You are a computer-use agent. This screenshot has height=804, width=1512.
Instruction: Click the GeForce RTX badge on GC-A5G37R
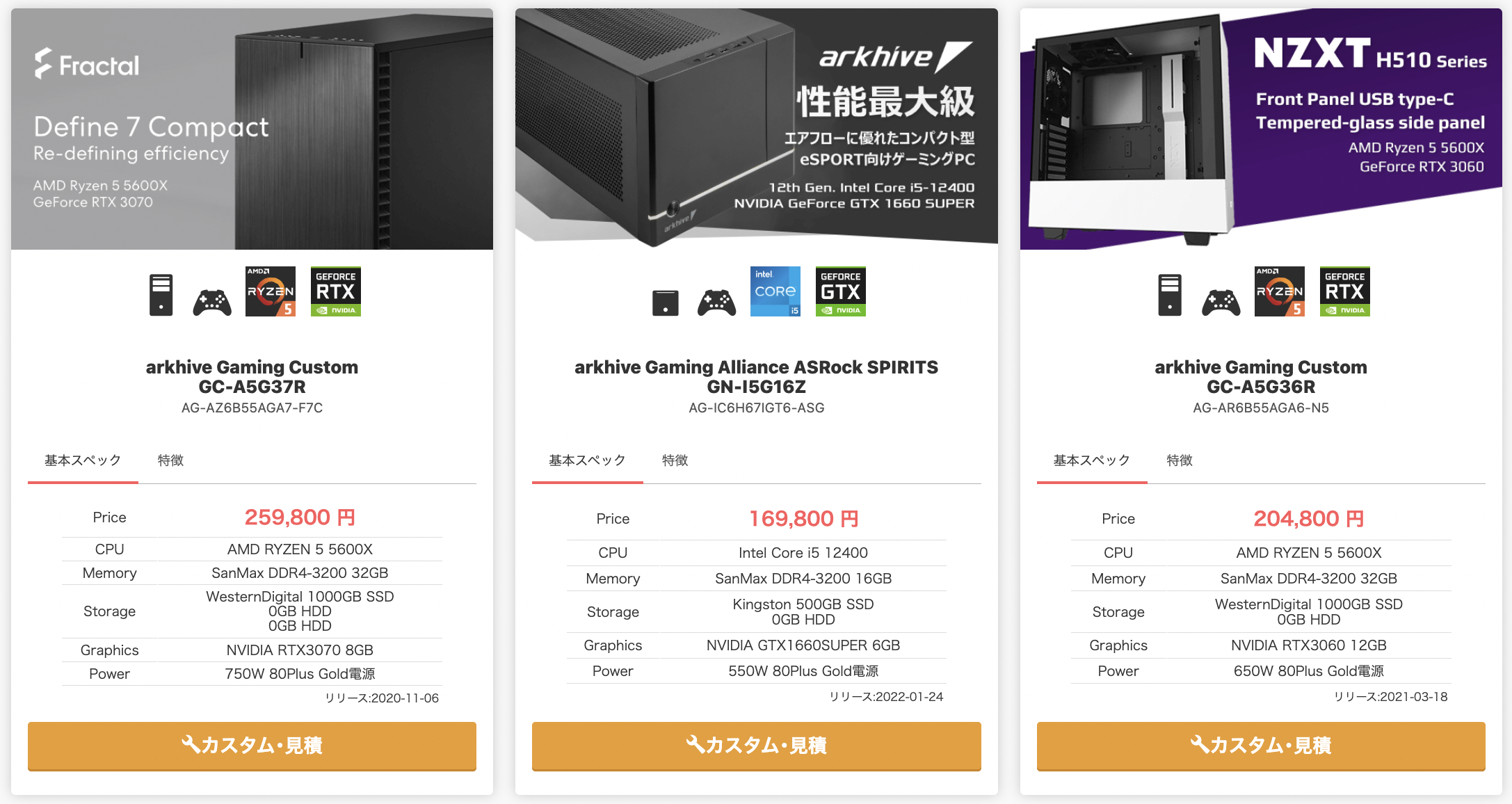point(336,291)
